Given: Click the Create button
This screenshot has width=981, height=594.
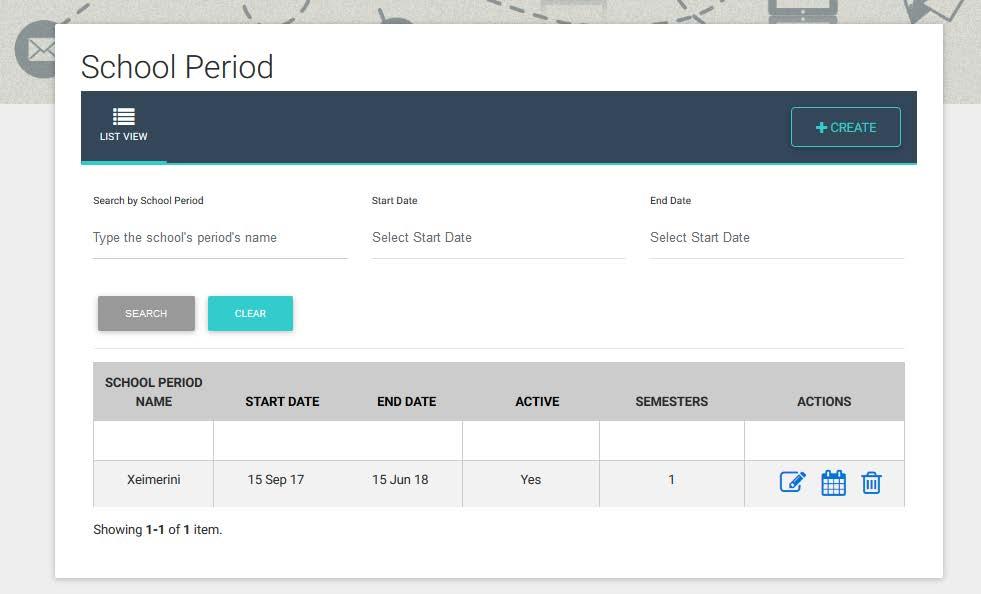Looking at the screenshot, I should pyautogui.click(x=845, y=127).
